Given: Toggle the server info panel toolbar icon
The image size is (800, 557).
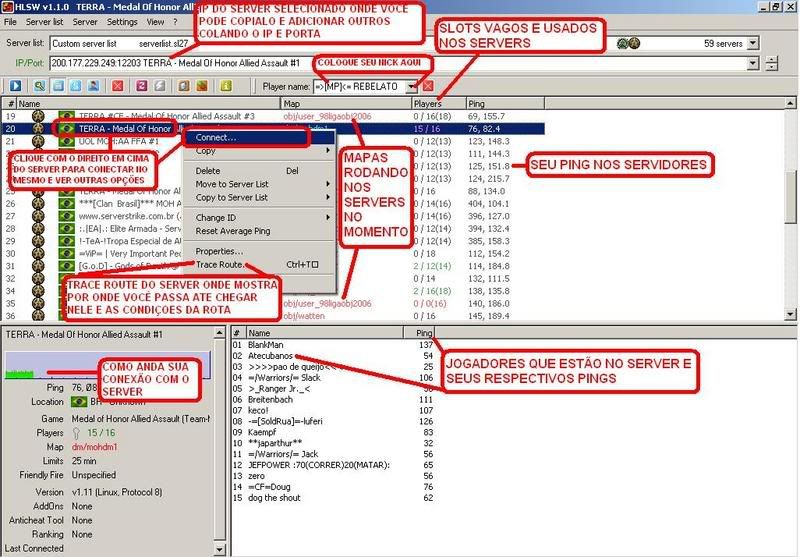Looking at the screenshot, I should click(x=58, y=86).
